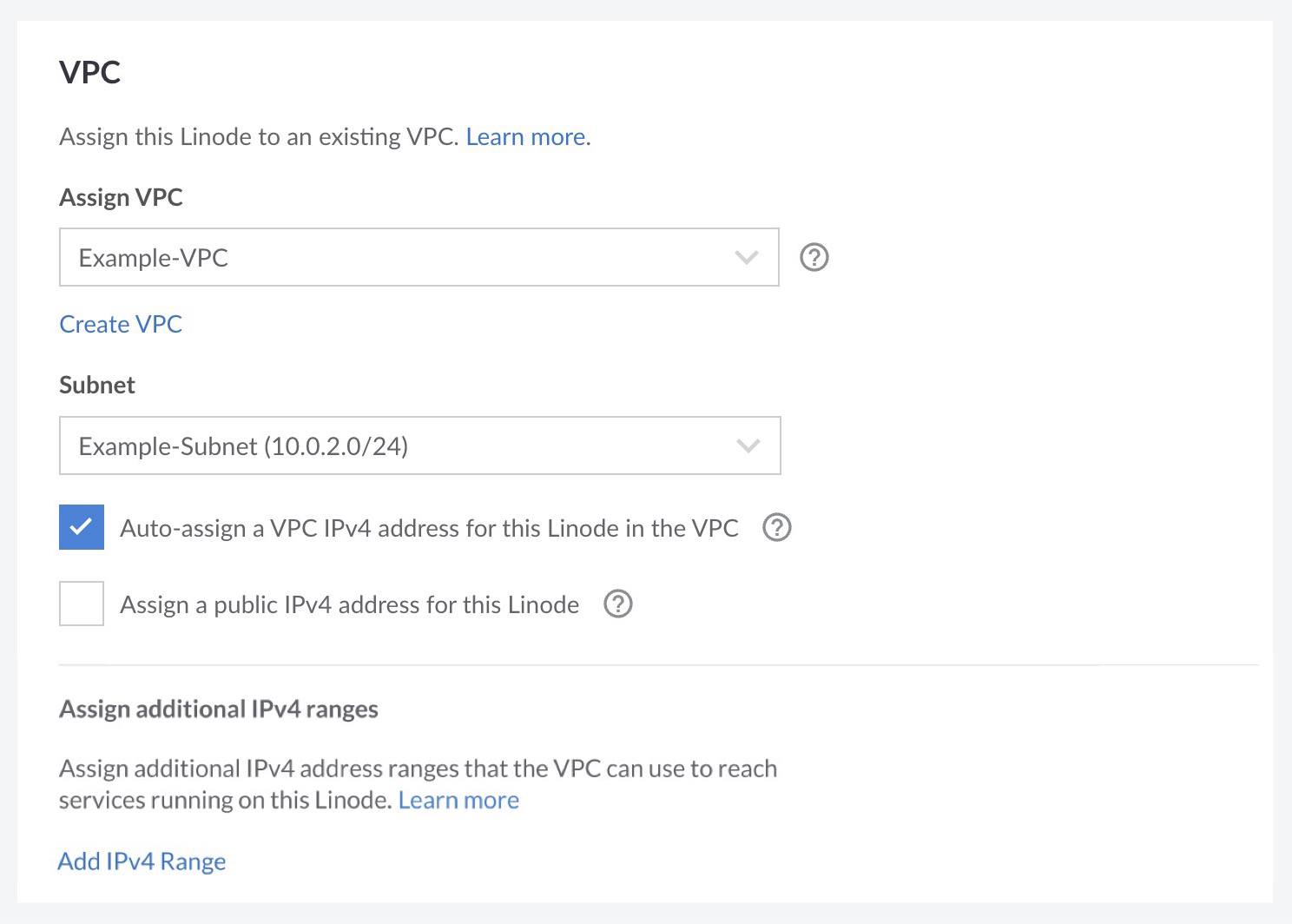Enable assign a public IPv4 address
The height and width of the screenshot is (924, 1292).
tap(81, 604)
